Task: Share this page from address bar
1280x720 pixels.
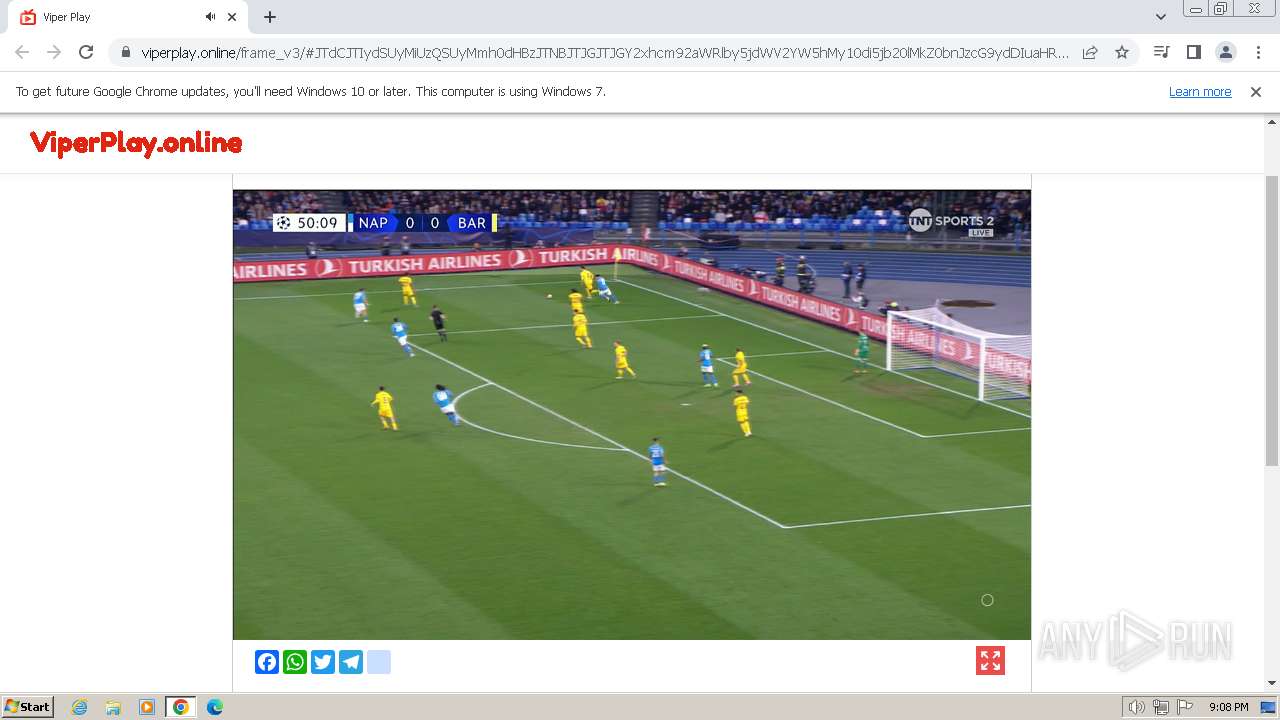Action: tap(1090, 52)
